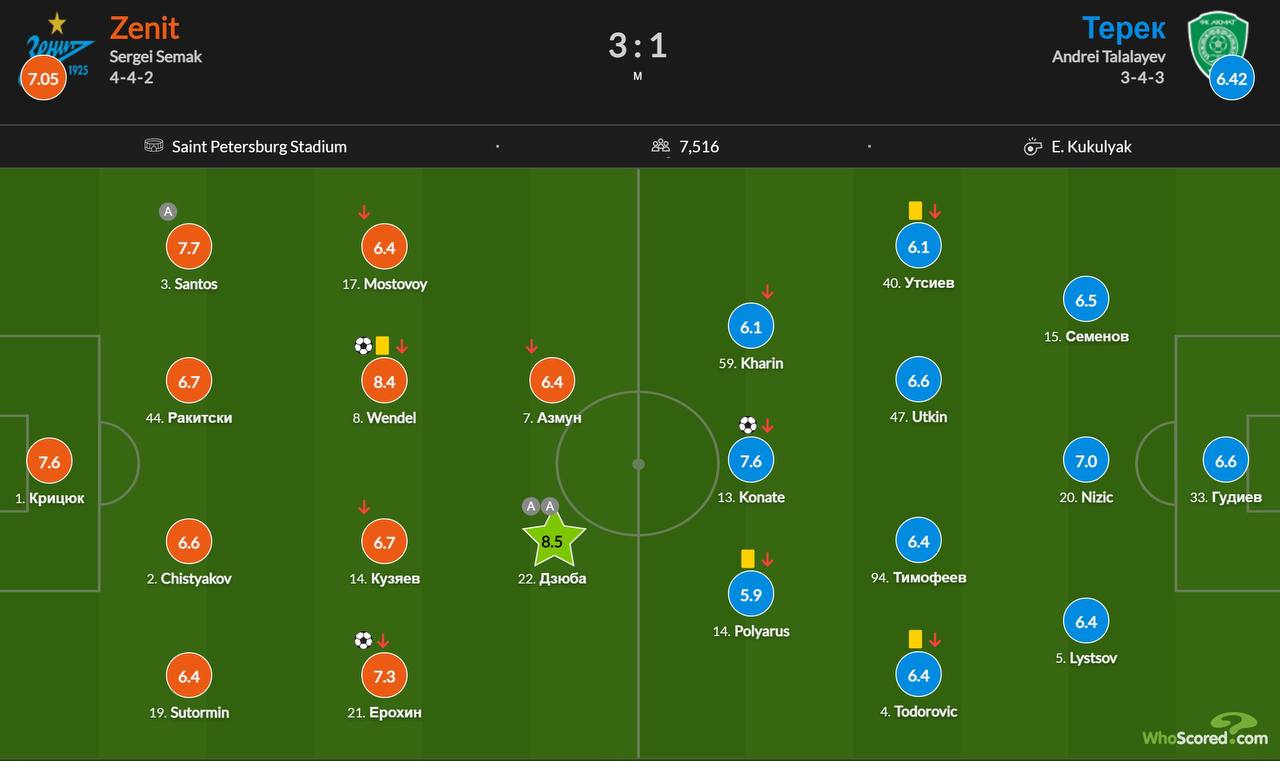Click player name Chistyakov
Image resolution: width=1280 pixels, height=761 pixels.
click(196, 579)
